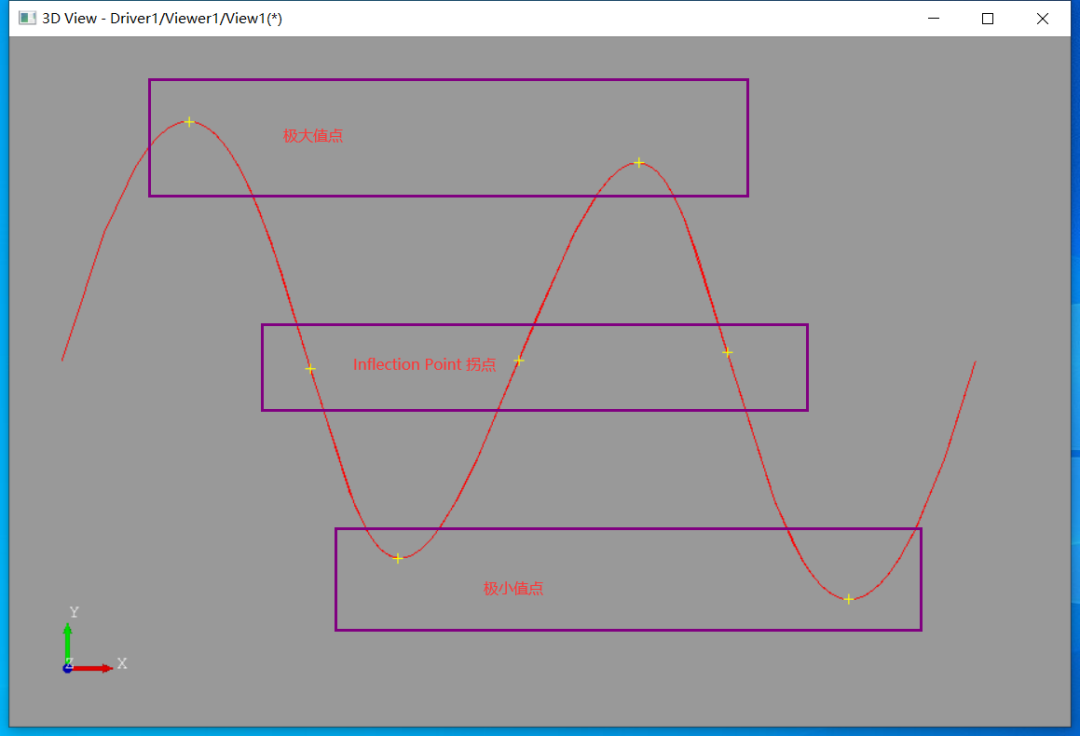Click the red label 极小值点
The image size is (1080, 736).
click(x=513, y=588)
